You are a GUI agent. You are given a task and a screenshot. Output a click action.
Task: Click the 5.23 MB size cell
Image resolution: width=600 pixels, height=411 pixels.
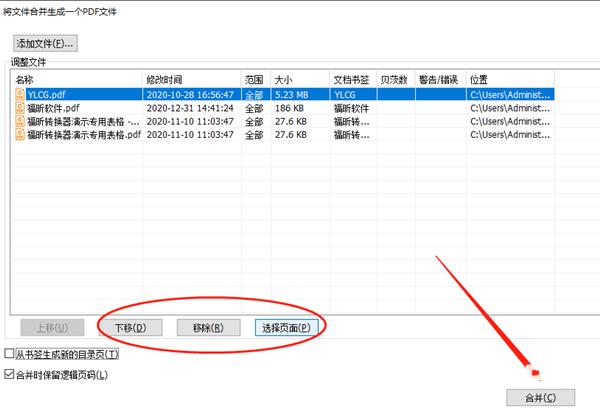tap(292, 95)
